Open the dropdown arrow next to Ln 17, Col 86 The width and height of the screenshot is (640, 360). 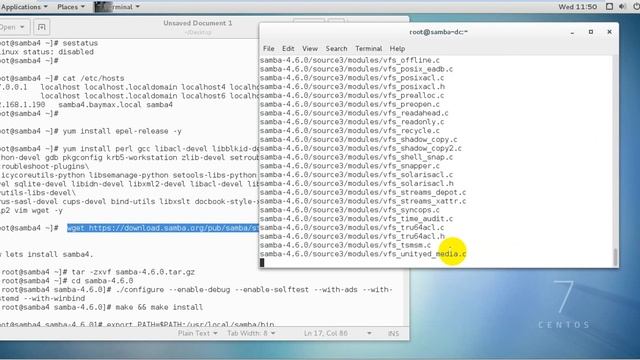tap(369, 333)
